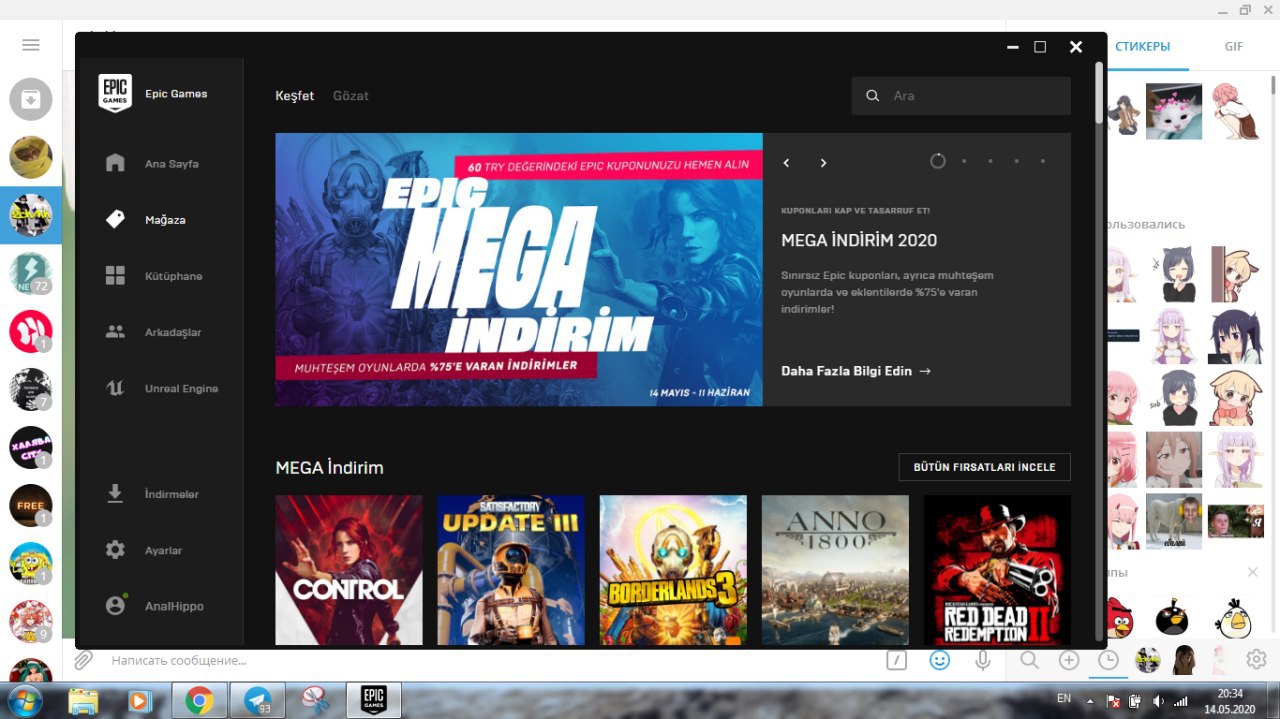Click the search magnifier in Ara field
The image size is (1280, 719).
pos(873,96)
